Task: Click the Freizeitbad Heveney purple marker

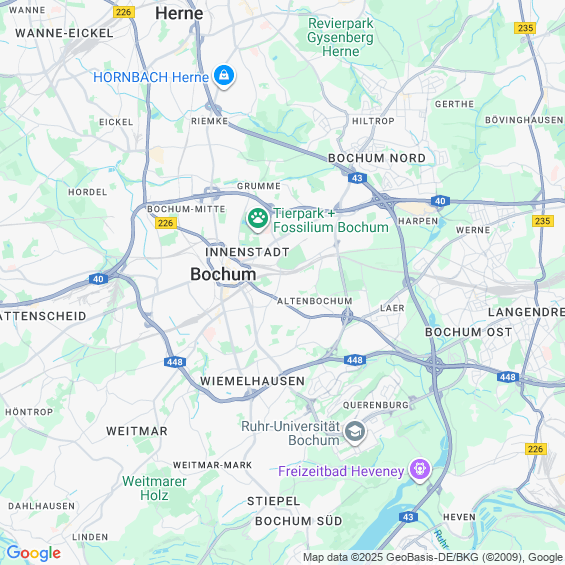Action: pos(420,470)
